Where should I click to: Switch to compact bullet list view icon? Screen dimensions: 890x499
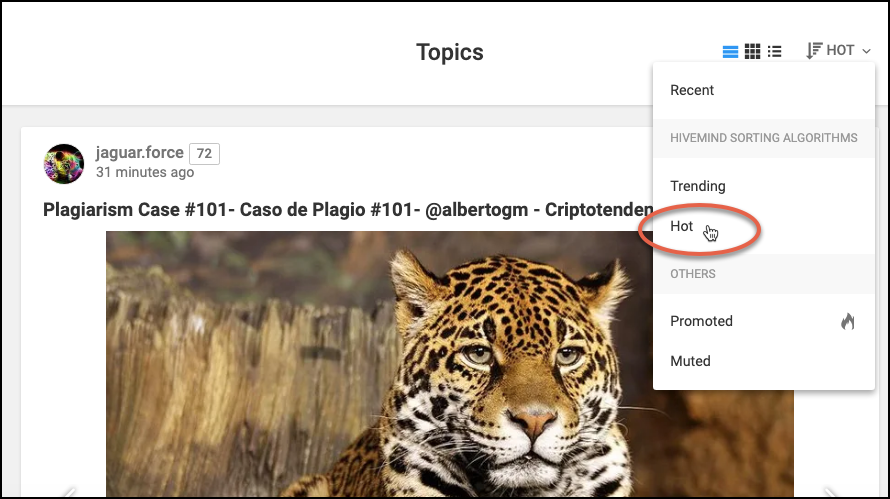click(x=774, y=52)
